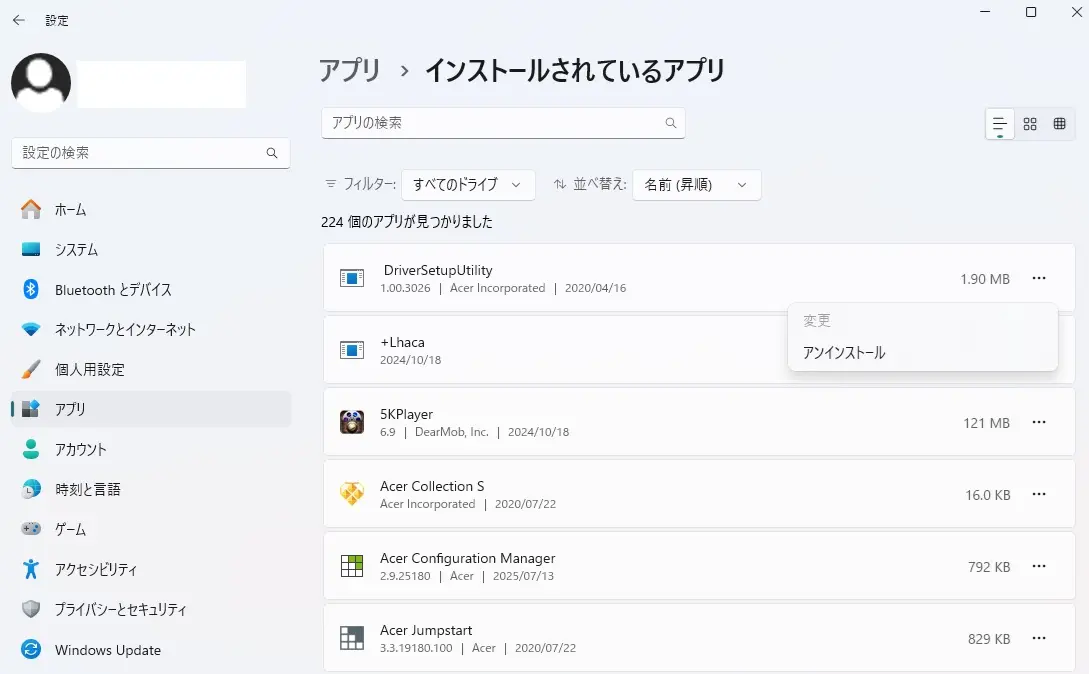Click the 224 個のアプリが見つかりました text

pos(407,222)
